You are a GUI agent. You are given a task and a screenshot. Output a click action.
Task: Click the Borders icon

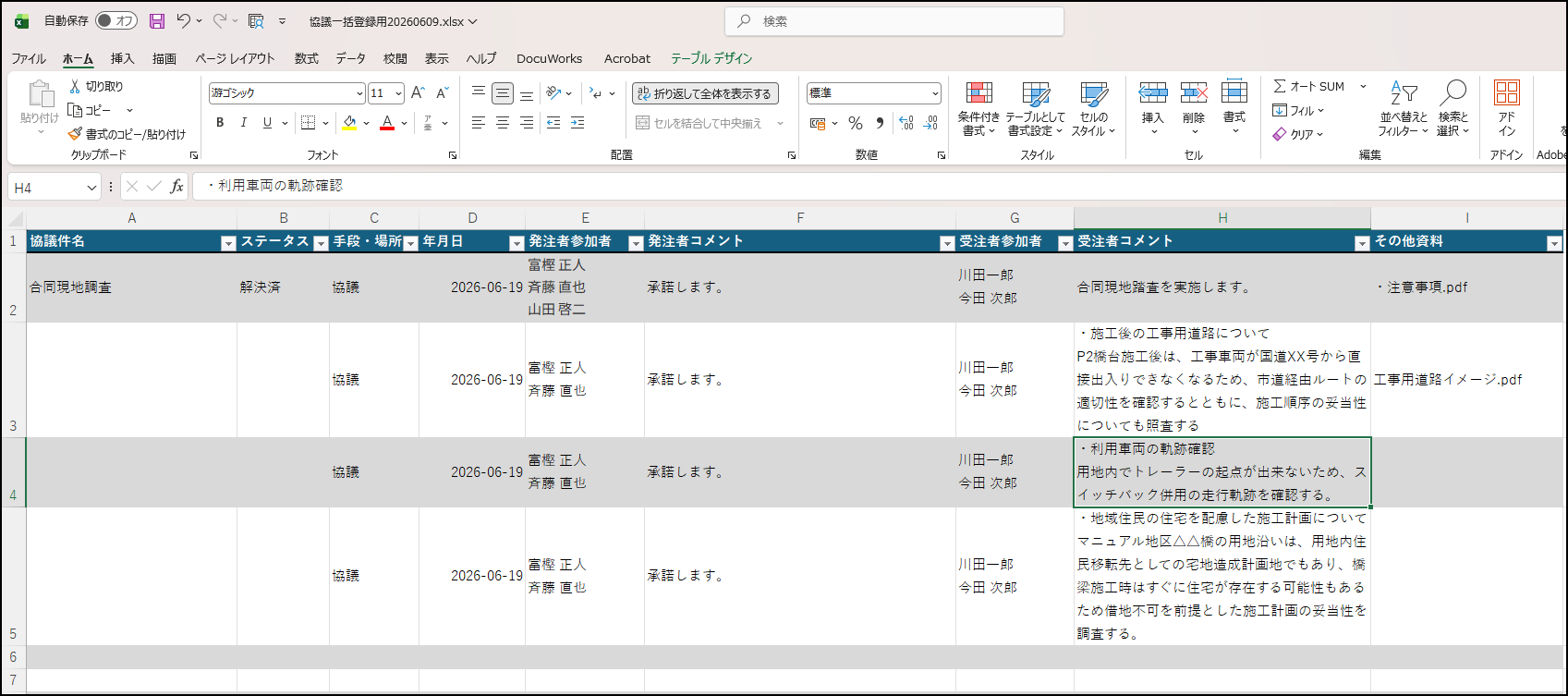pos(309,123)
